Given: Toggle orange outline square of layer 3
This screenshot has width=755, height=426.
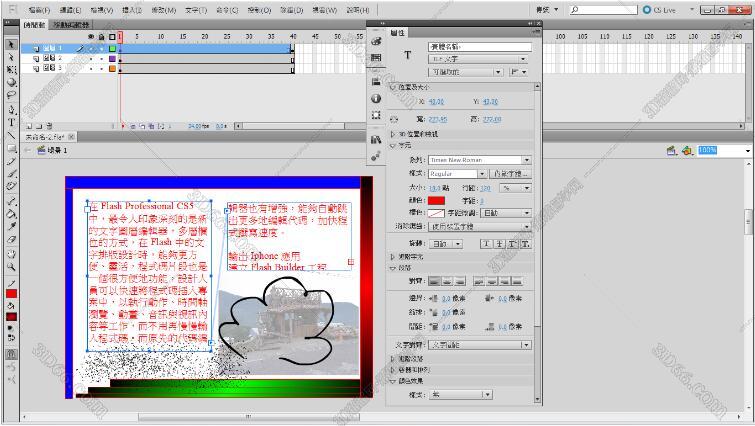Looking at the screenshot, I should [x=112, y=69].
